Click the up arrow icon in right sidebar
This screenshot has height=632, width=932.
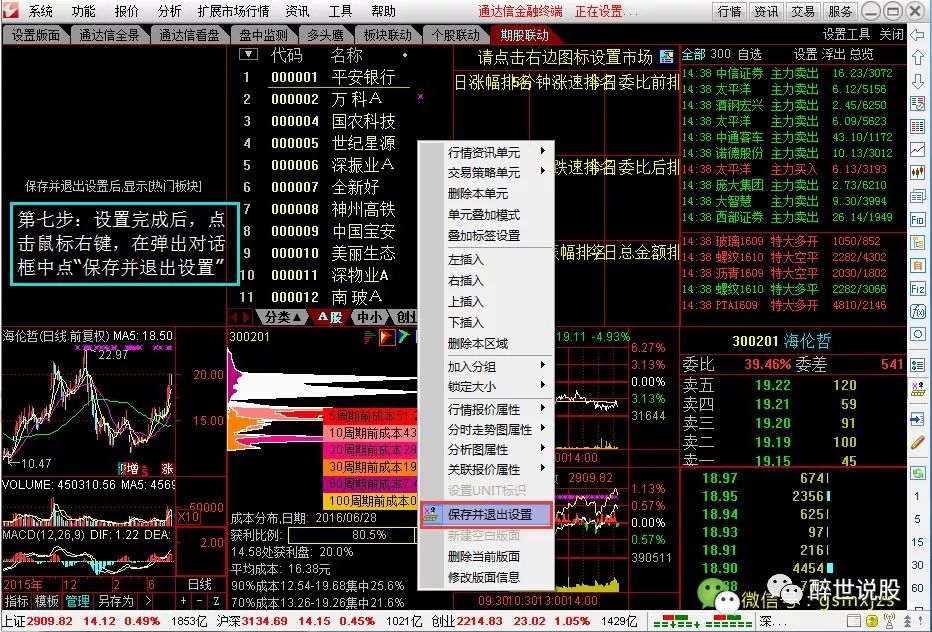[917, 58]
